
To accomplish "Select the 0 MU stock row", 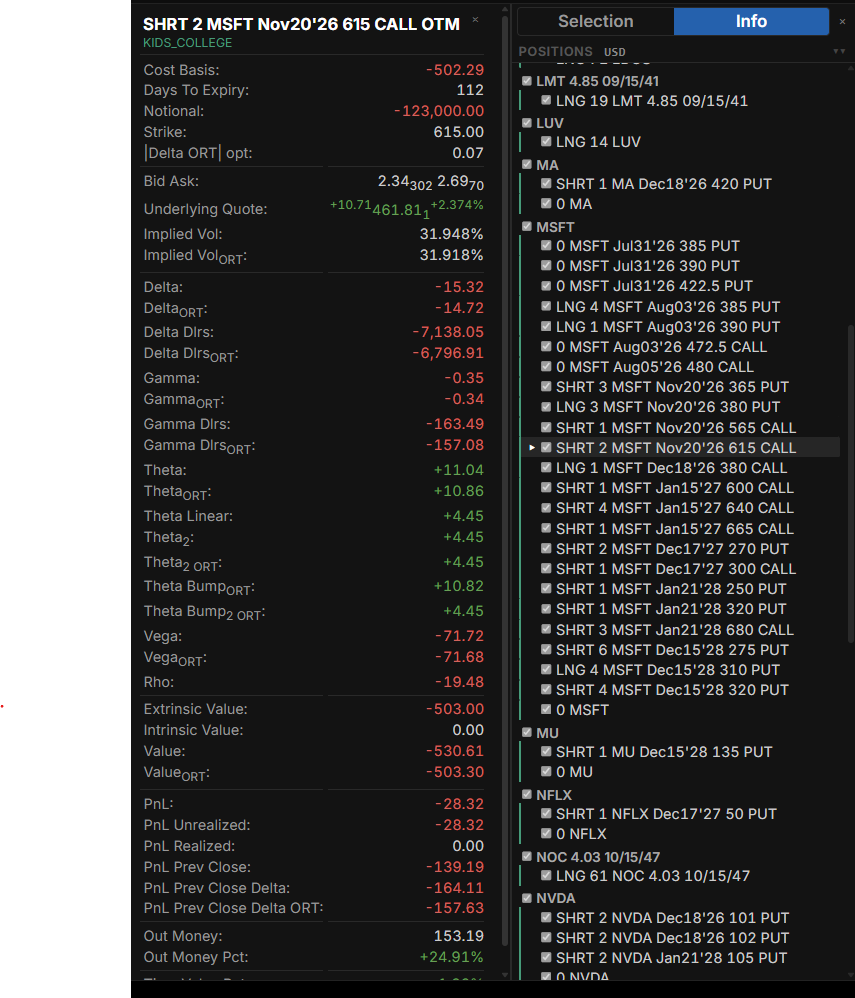I will [574, 772].
